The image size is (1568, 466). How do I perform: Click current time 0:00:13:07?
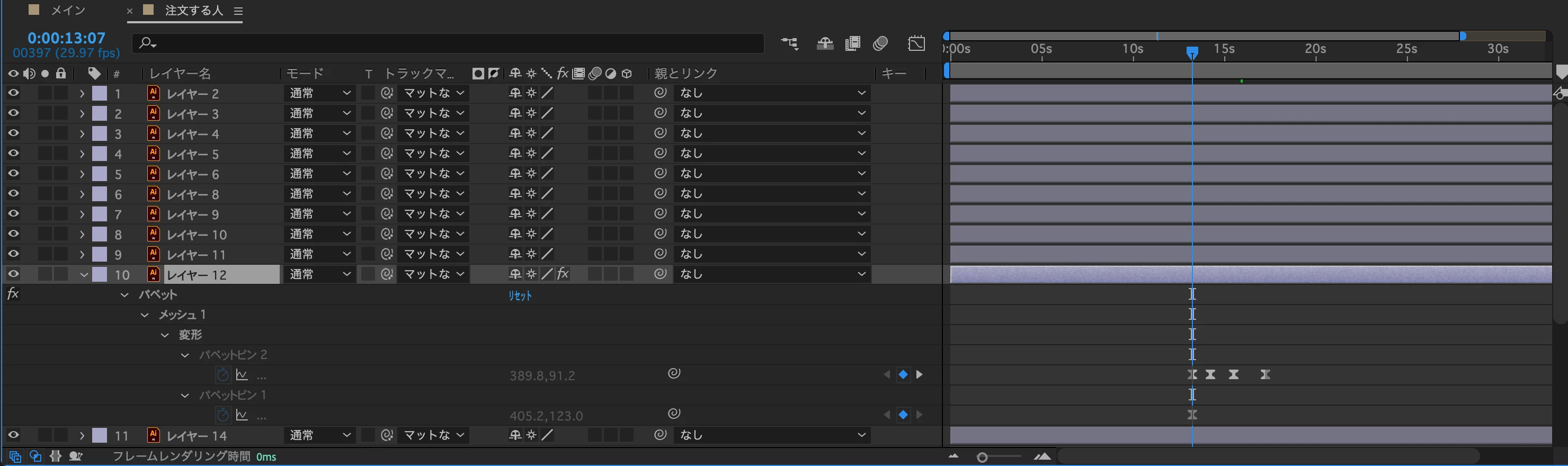pyautogui.click(x=66, y=38)
